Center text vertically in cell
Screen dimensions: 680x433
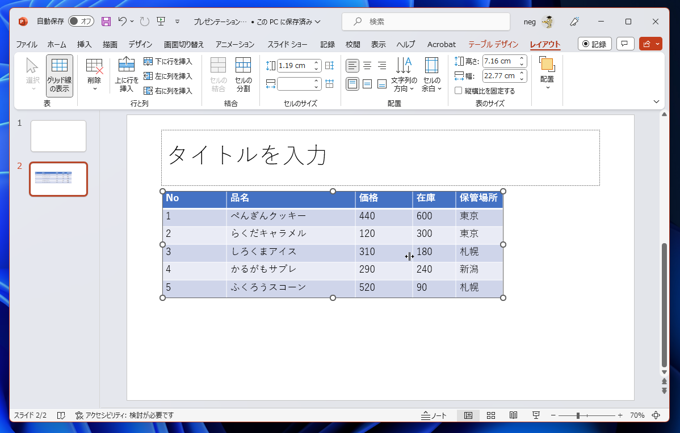367,84
